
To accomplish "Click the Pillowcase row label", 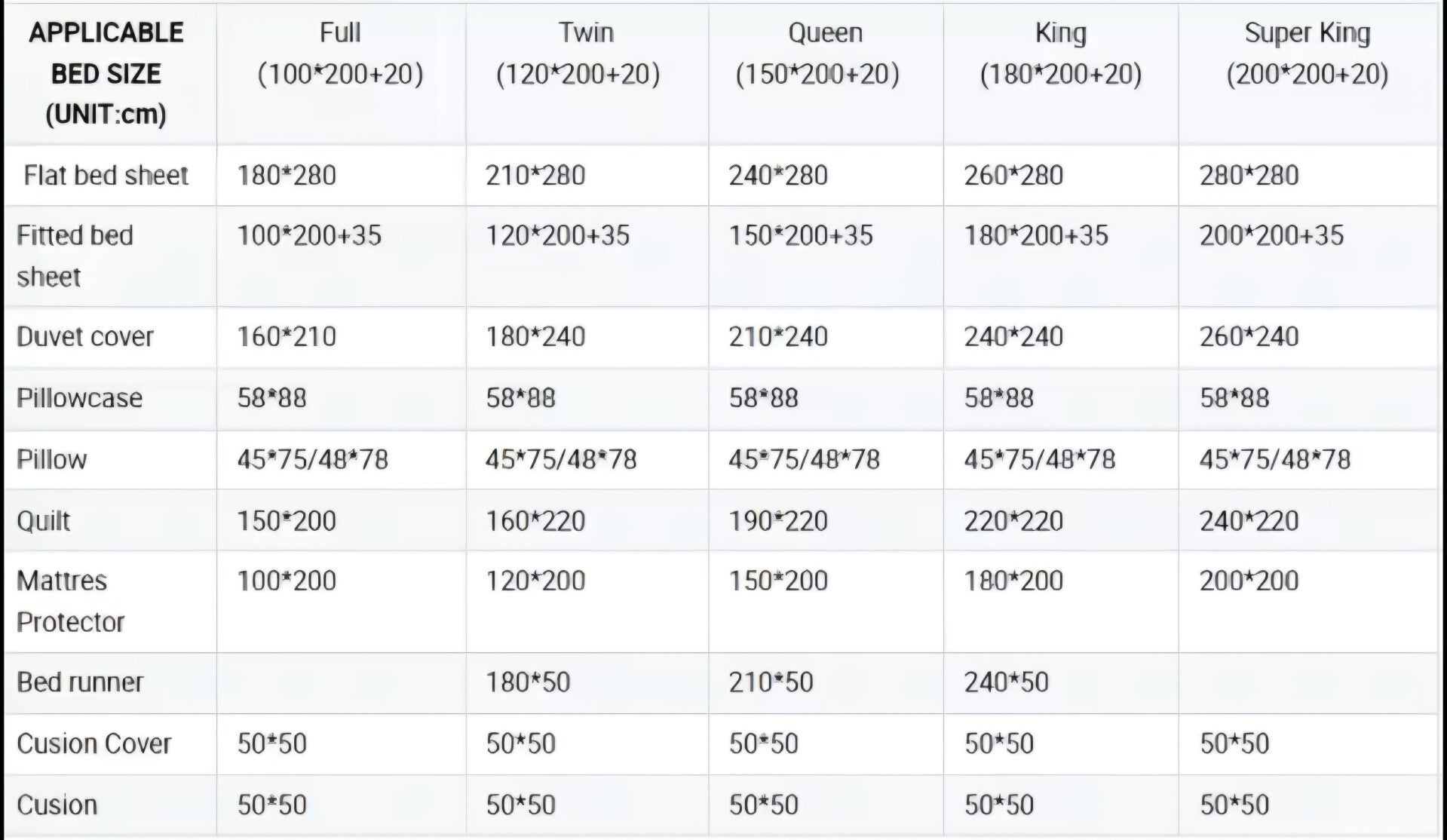I will [x=79, y=398].
